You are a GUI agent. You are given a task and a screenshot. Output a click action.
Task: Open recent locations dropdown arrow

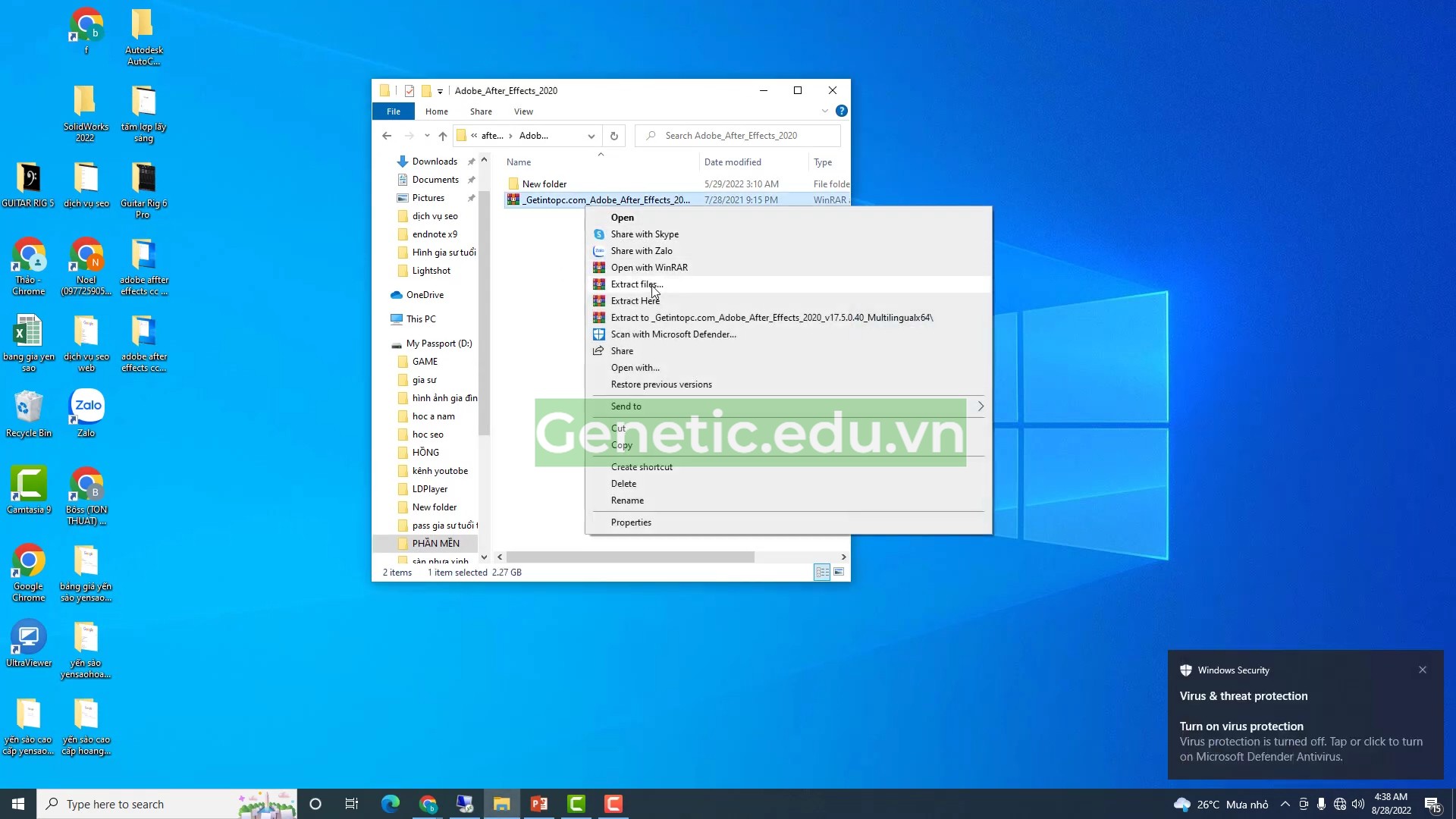tap(427, 136)
